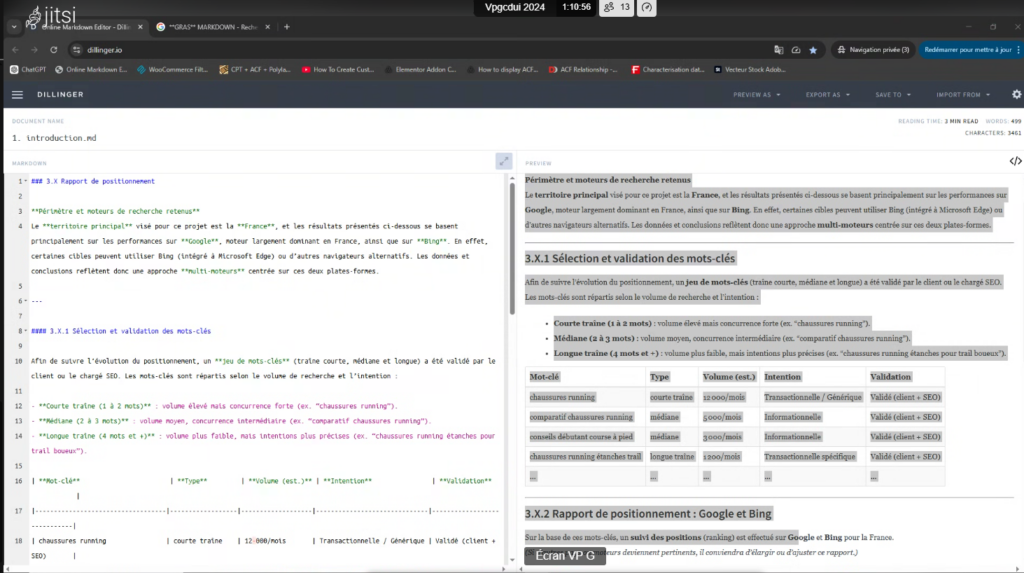
Task: Collapse the heading fold on line 1
Action: click(25, 181)
